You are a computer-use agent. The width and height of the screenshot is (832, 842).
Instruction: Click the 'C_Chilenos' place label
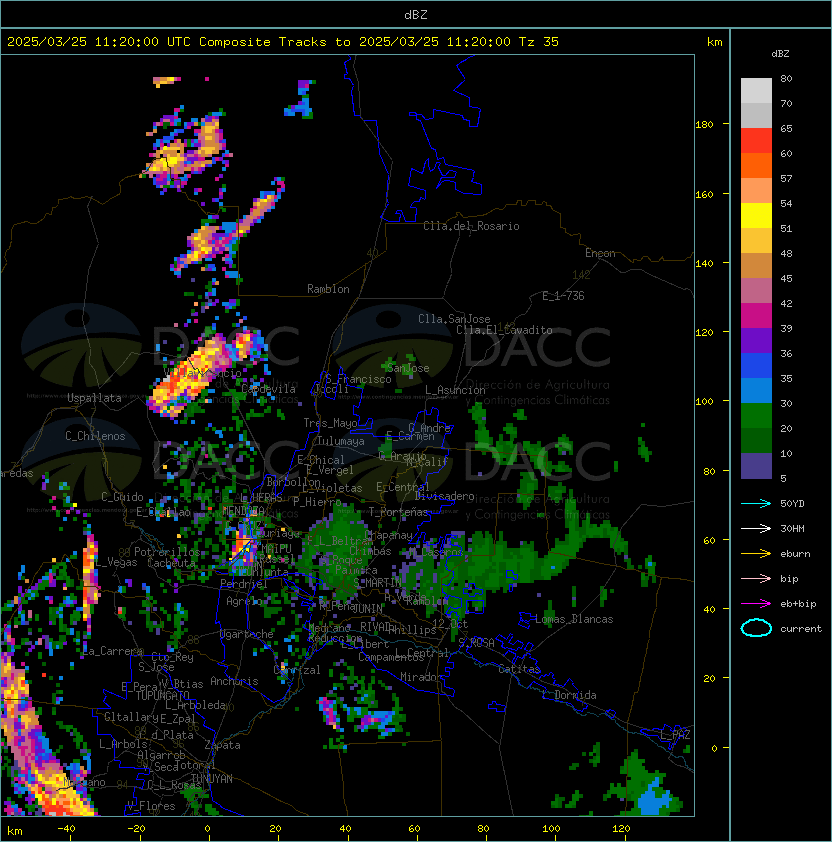(x=95, y=436)
